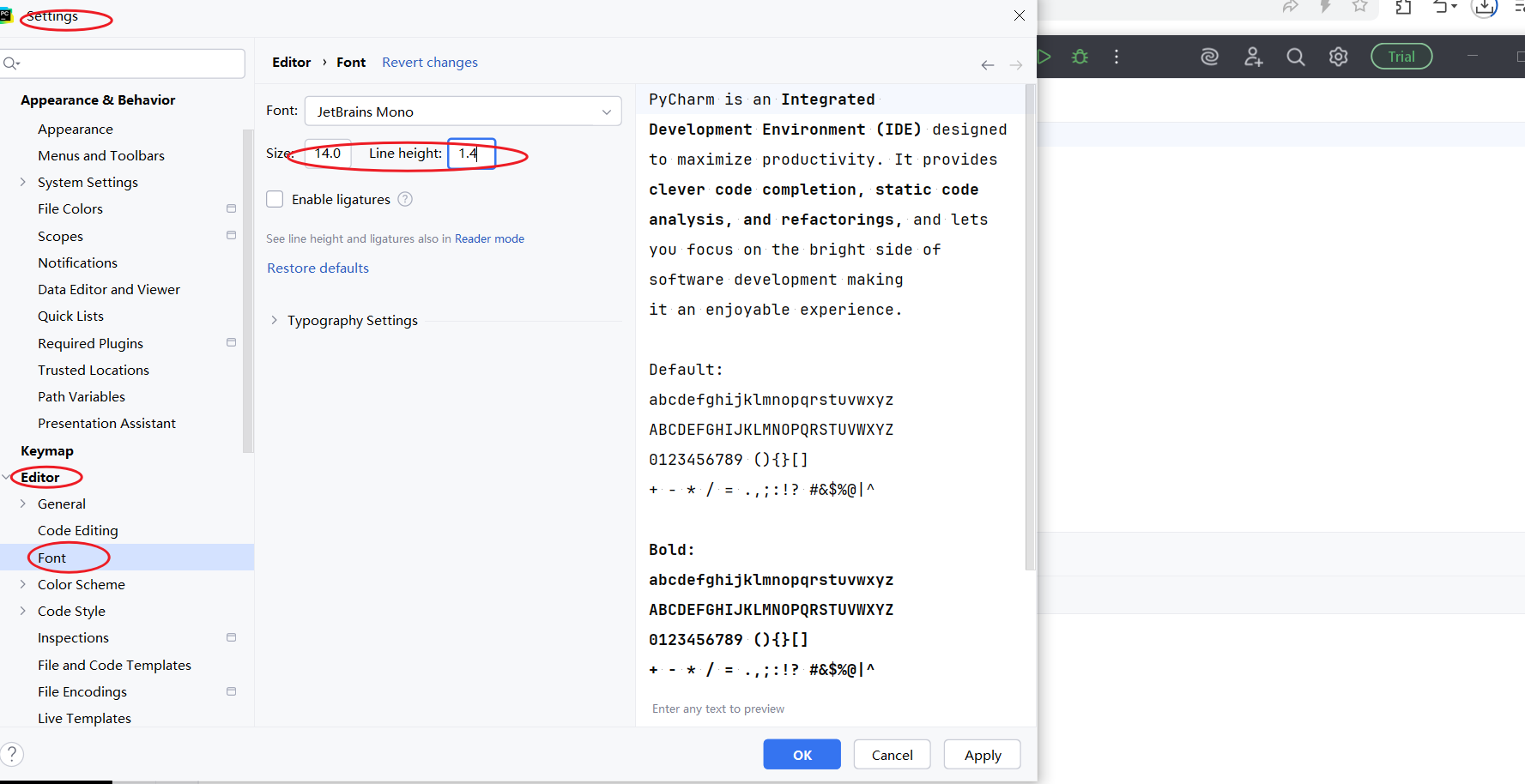
Task: Enable ligatures checkbox
Action: click(275, 199)
